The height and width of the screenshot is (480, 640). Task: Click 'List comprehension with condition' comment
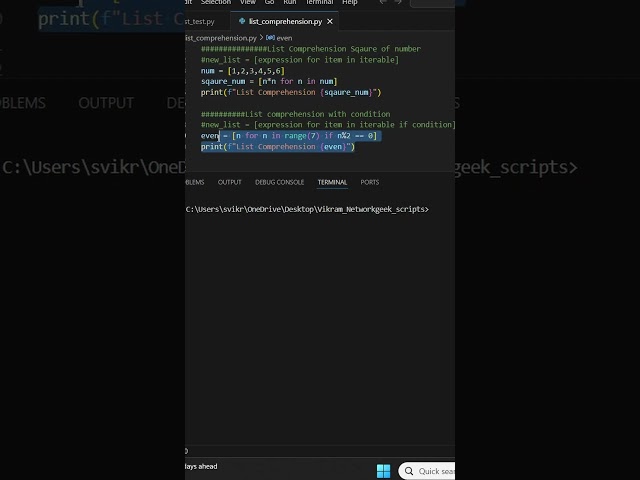[x=296, y=114]
